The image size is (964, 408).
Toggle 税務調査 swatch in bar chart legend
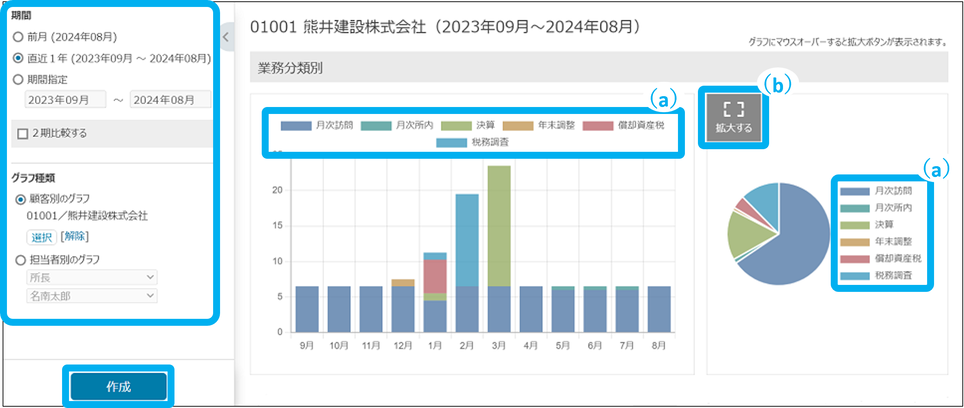454,143
